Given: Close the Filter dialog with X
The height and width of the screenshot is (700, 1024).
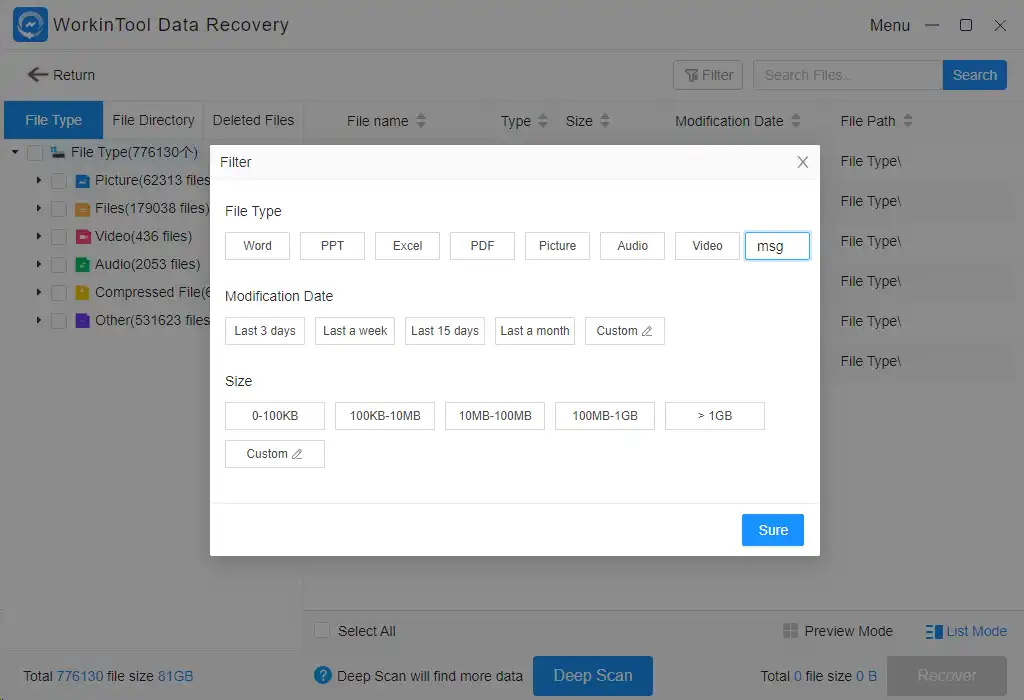Looking at the screenshot, I should 803,162.
